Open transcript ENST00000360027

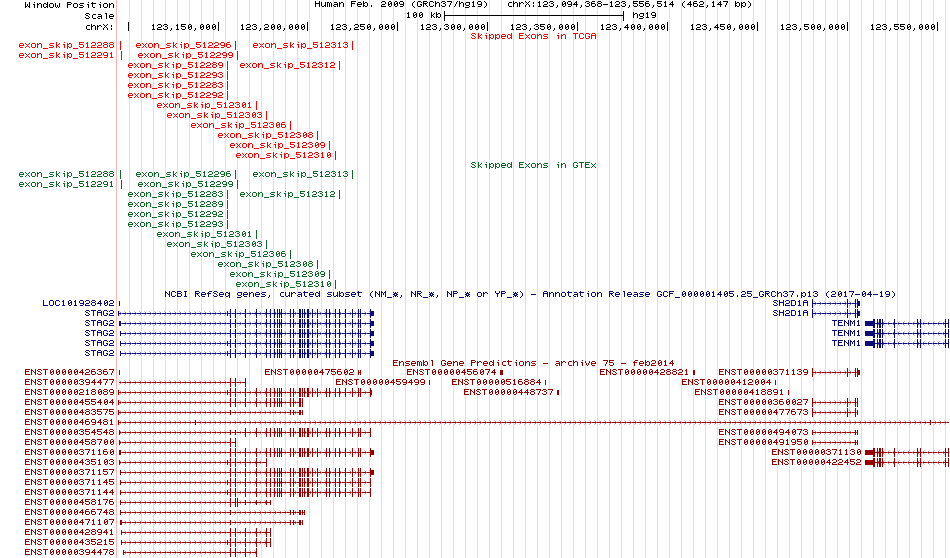[763, 402]
